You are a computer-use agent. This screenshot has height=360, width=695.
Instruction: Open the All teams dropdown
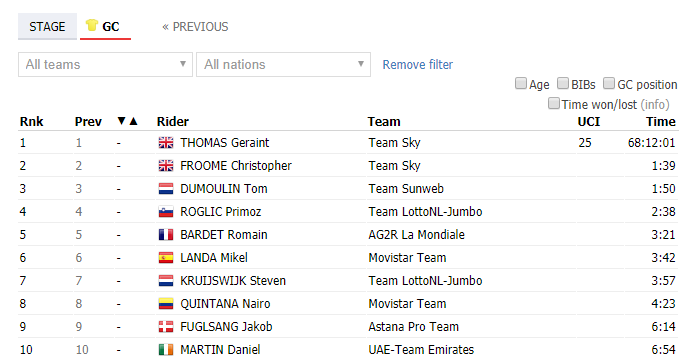pyautogui.click(x=105, y=64)
